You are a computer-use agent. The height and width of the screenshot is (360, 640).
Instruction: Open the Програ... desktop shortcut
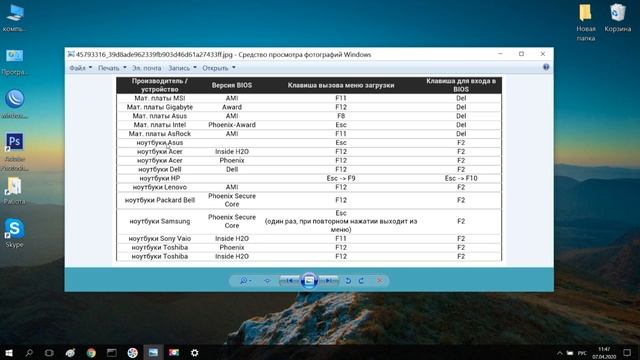tap(15, 62)
